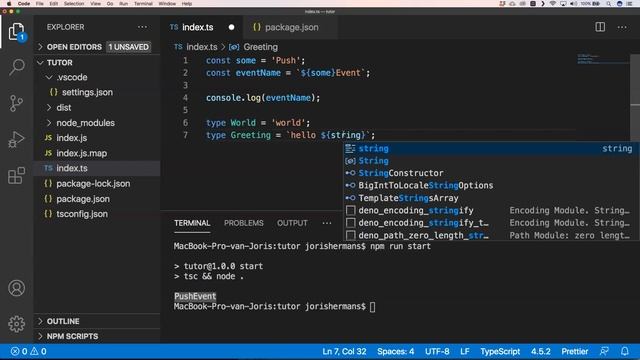Click the errors and warnings status indicator
The width and height of the screenshot is (640, 360).
tap(29, 351)
